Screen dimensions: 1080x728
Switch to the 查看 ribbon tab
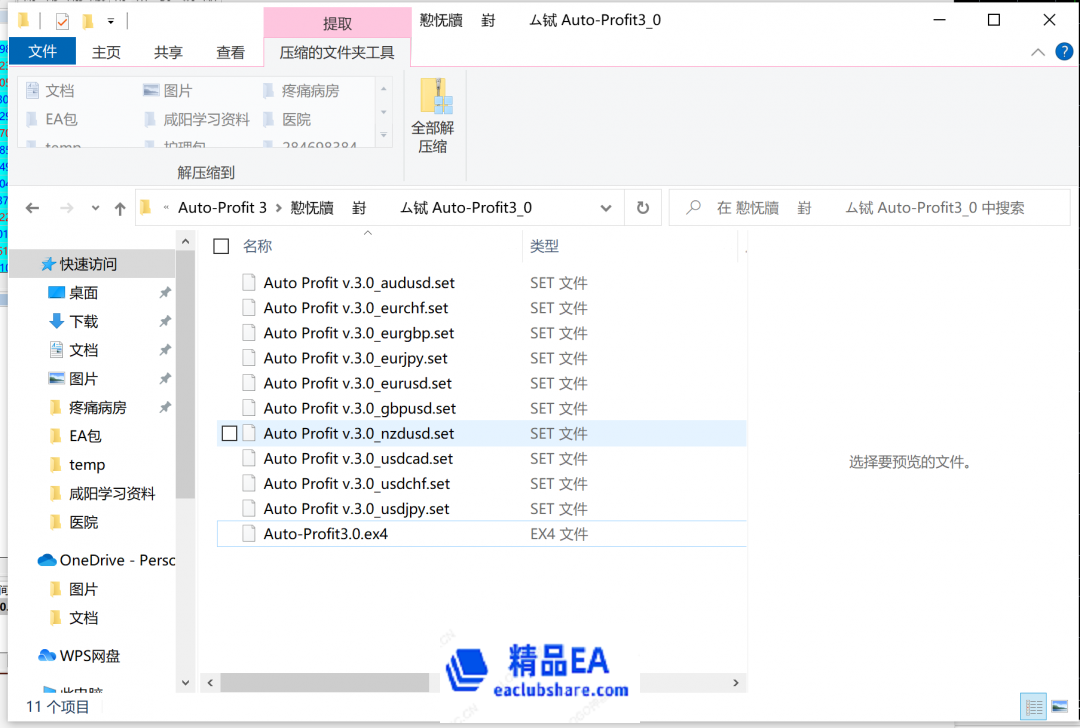click(x=230, y=52)
